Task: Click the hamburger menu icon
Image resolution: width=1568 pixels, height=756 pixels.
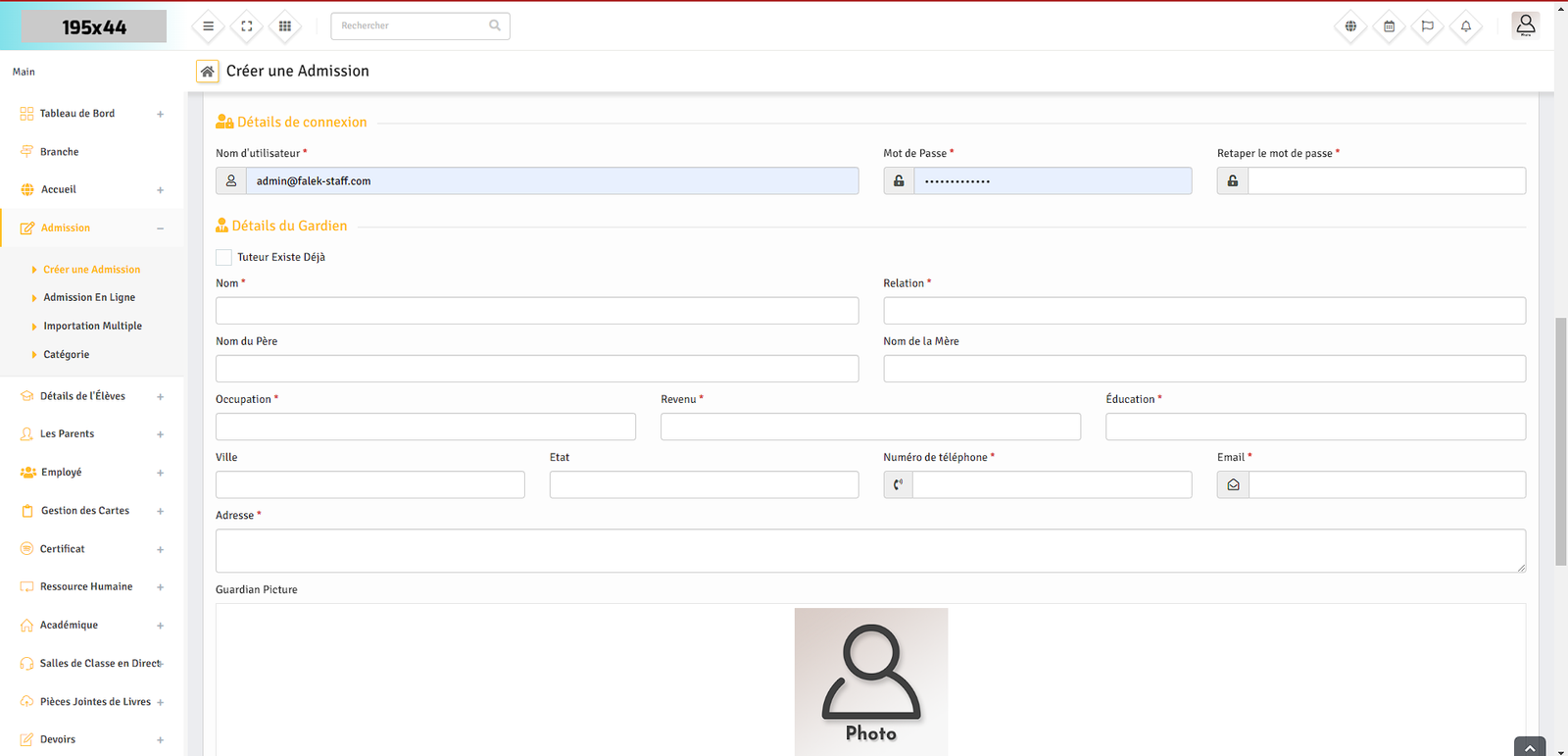Action: pos(208,26)
